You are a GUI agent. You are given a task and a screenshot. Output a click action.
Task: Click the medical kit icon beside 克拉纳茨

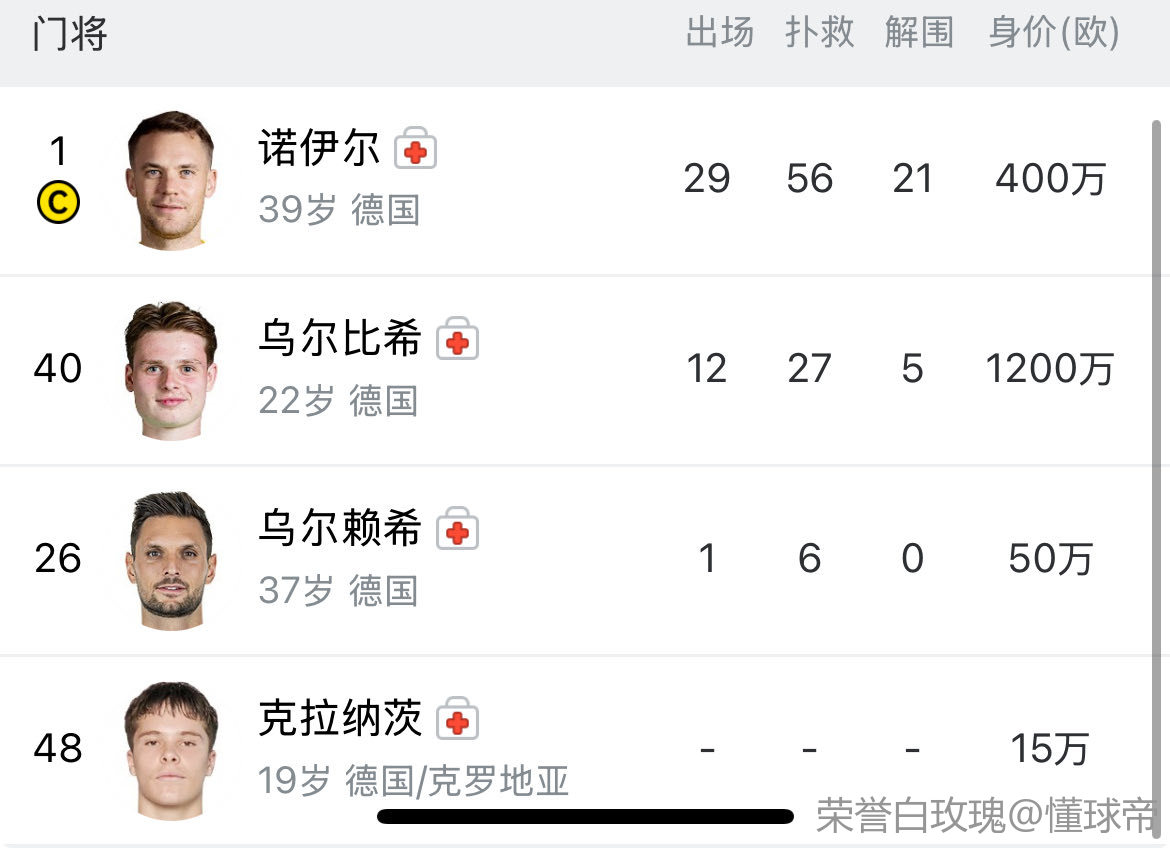[x=457, y=720]
